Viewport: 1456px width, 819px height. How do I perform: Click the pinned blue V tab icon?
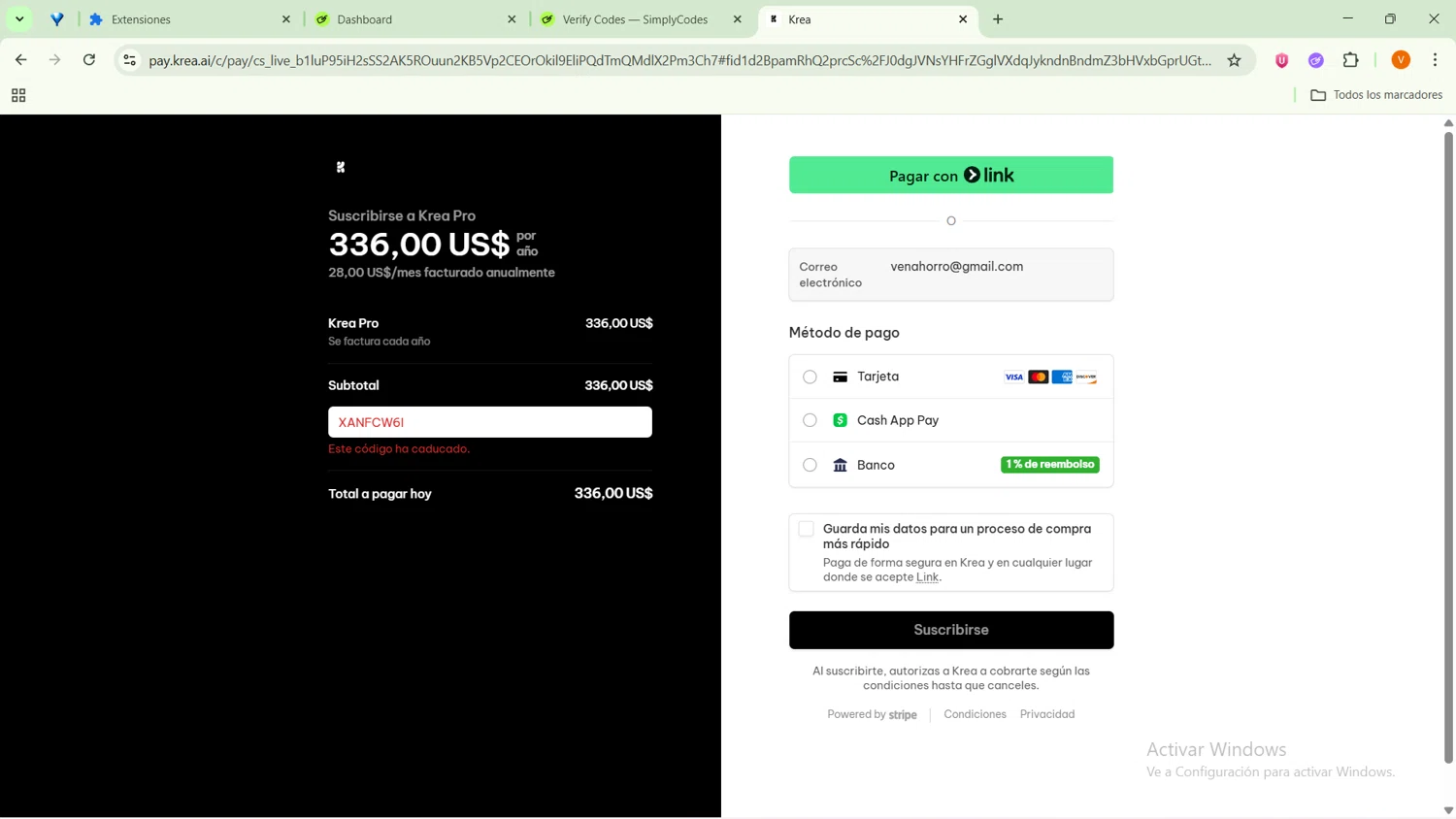pyautogui.click(x=57, y=19)
